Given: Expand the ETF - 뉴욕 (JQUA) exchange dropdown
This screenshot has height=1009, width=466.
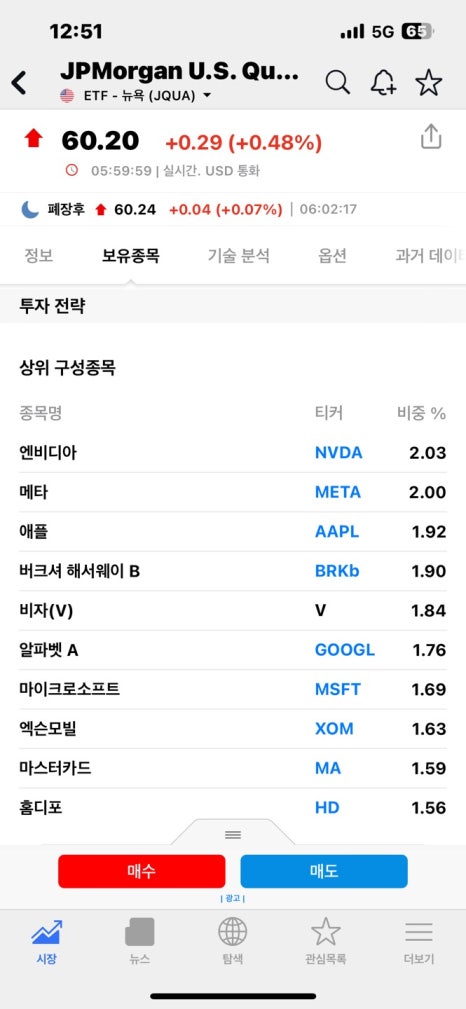Looking at the screenshot, I should [x=136, y=96].
